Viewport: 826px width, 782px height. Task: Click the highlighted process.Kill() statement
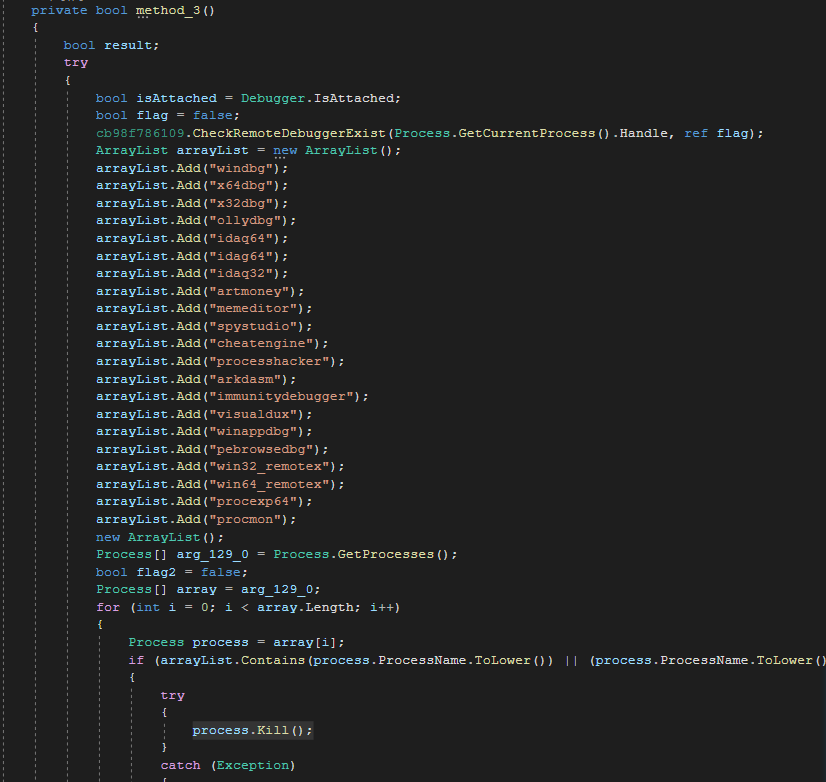(x=252, y=730)
